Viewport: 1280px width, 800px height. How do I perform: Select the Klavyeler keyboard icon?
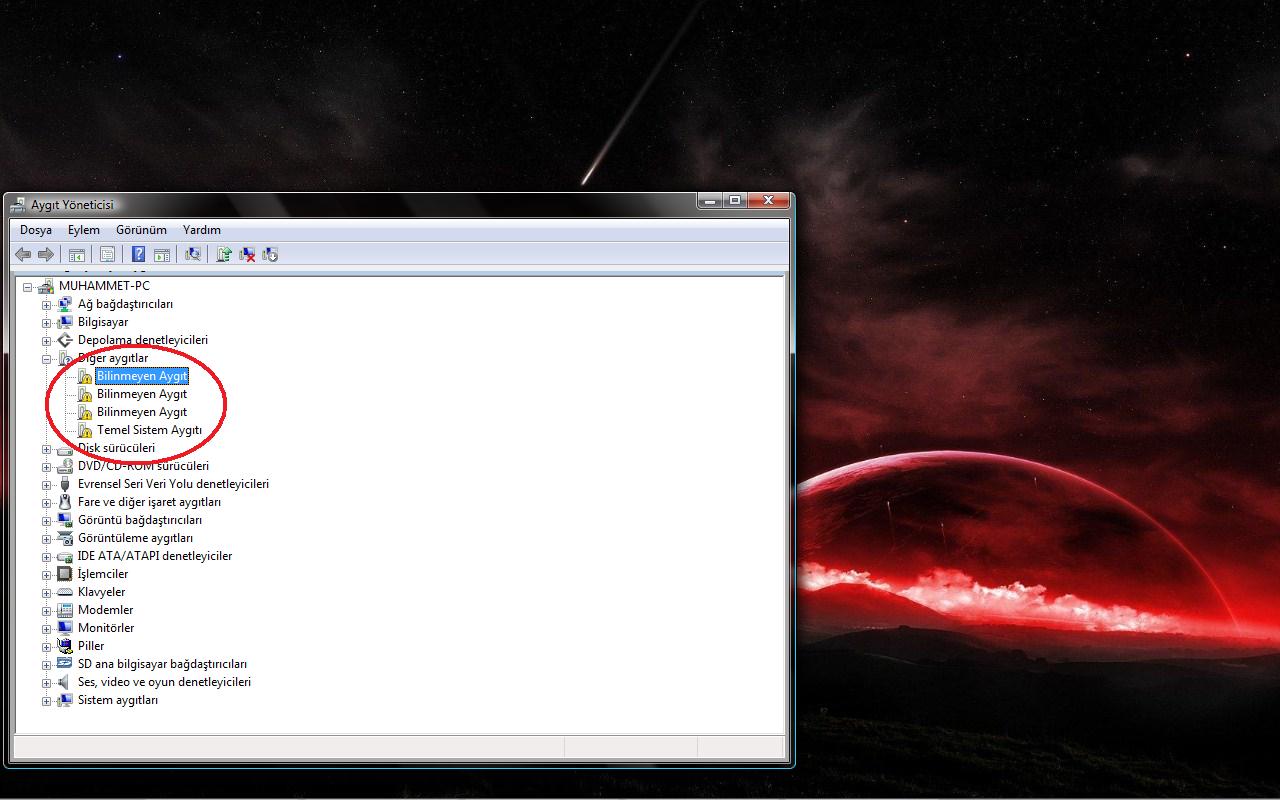pos(65,592)
